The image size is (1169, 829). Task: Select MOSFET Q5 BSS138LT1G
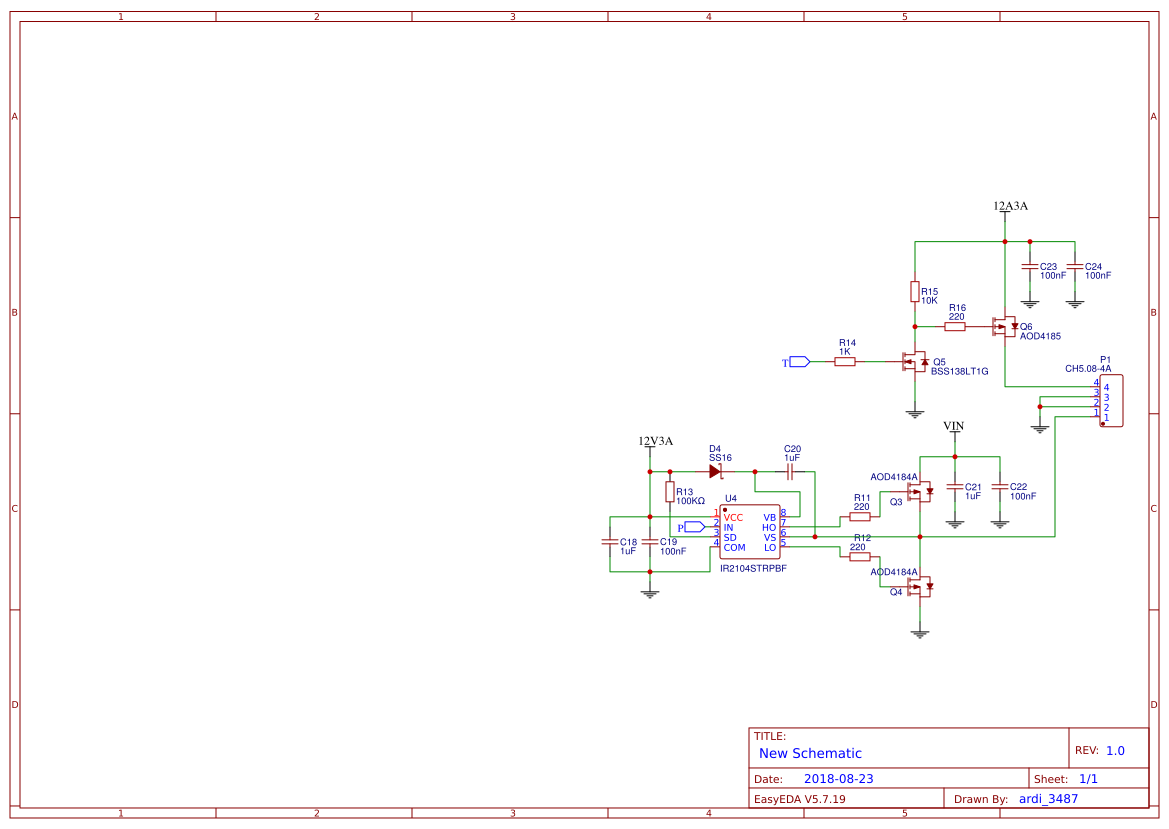[915, 362]
